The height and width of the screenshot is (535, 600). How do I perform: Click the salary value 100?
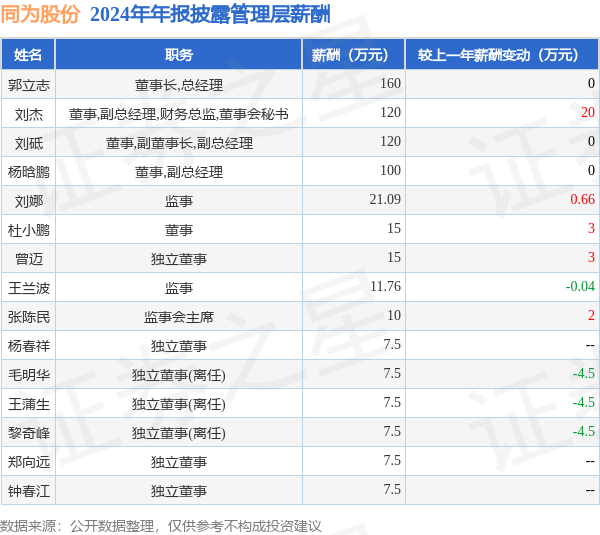[x=390, y=170]
